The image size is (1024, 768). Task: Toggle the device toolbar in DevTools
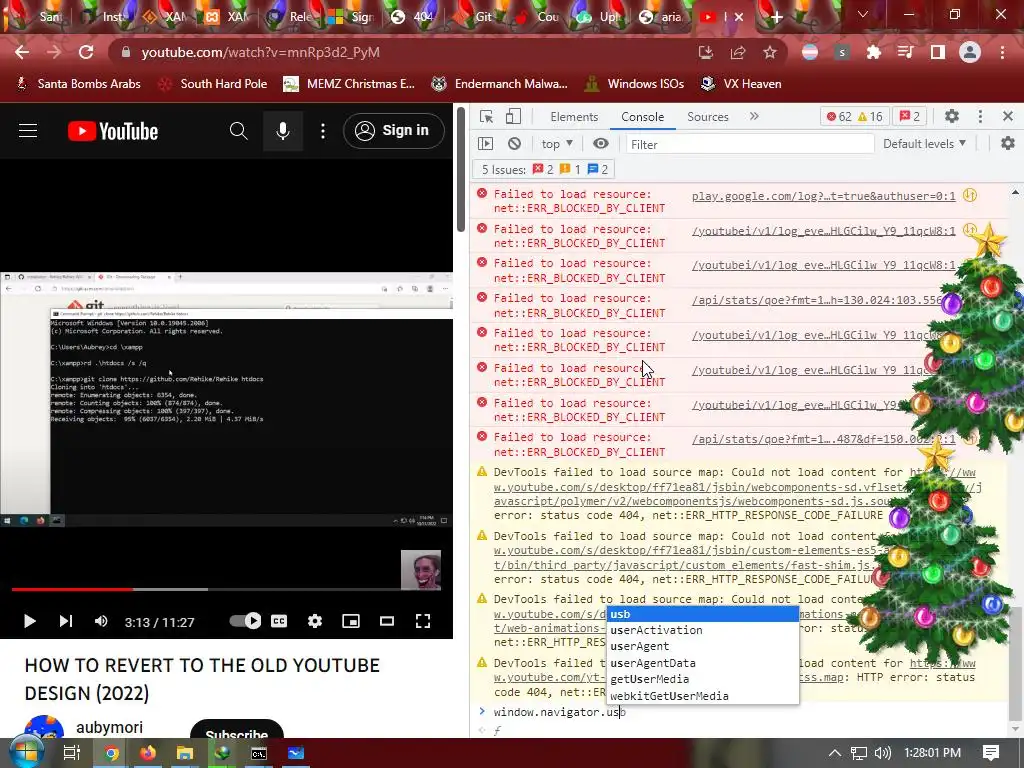[513, 116]
